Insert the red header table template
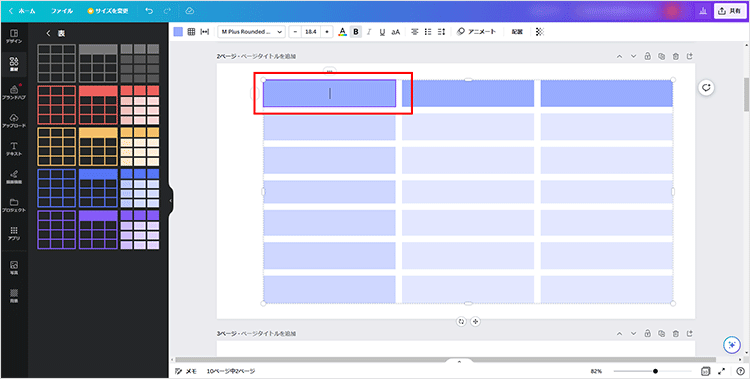The height and width of the screenshot is (379, 750). (x=98, y=105)
